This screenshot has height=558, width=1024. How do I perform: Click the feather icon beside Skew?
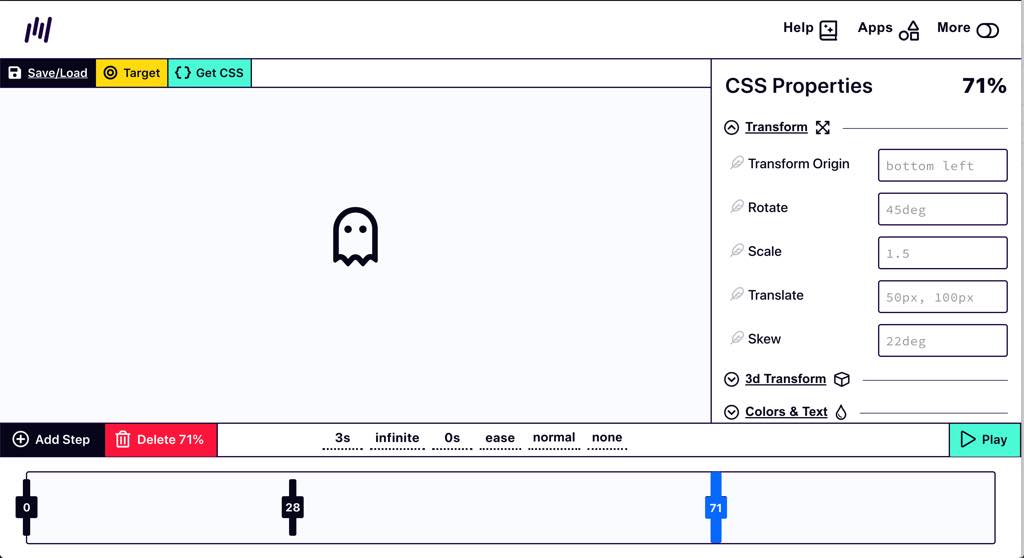click(737, 339)
